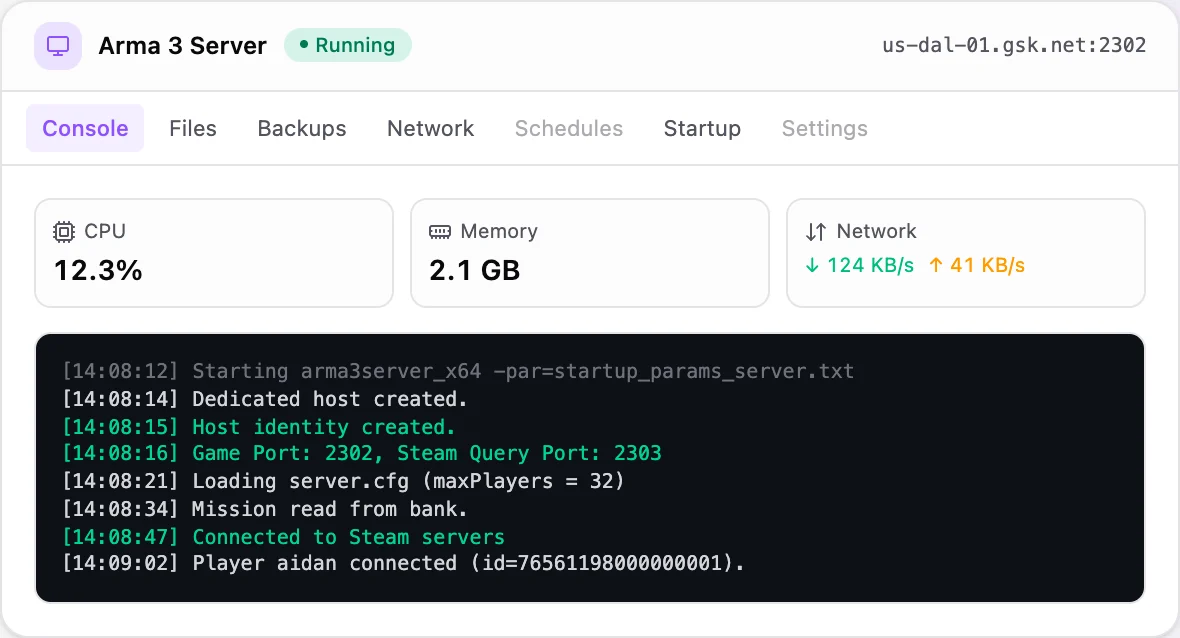Open the Settings tab
The height and width of the screenshot is (638, 1180).
[x=825, y=129]
